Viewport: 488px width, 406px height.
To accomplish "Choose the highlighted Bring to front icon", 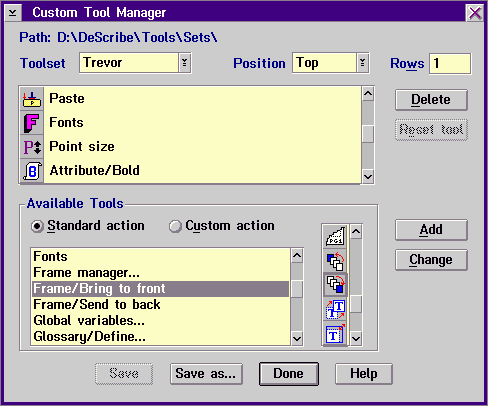I will coord(335,284).
